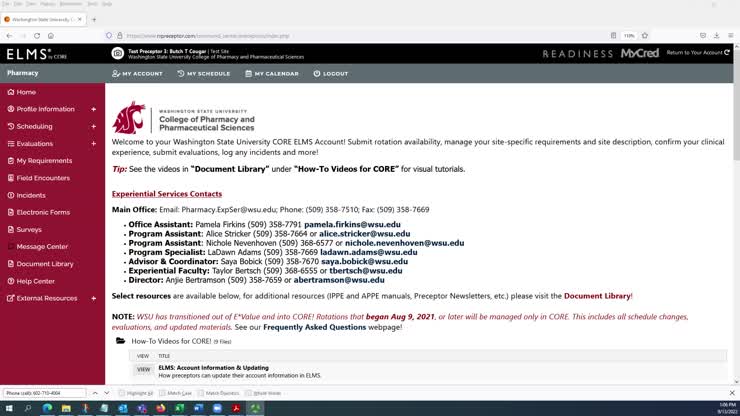Open the My Account menu item
The width and height of the screenshot is (740, 416).
[x=137, y=73]
